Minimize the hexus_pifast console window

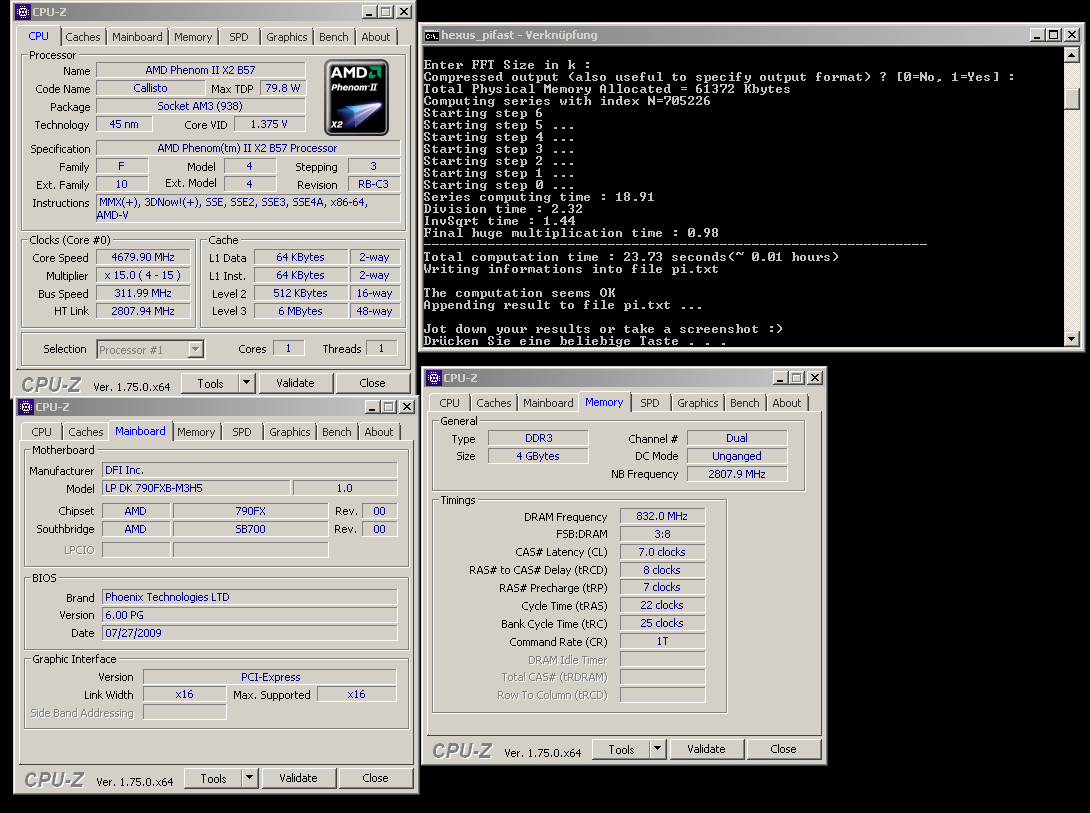tap(1037, 35)
